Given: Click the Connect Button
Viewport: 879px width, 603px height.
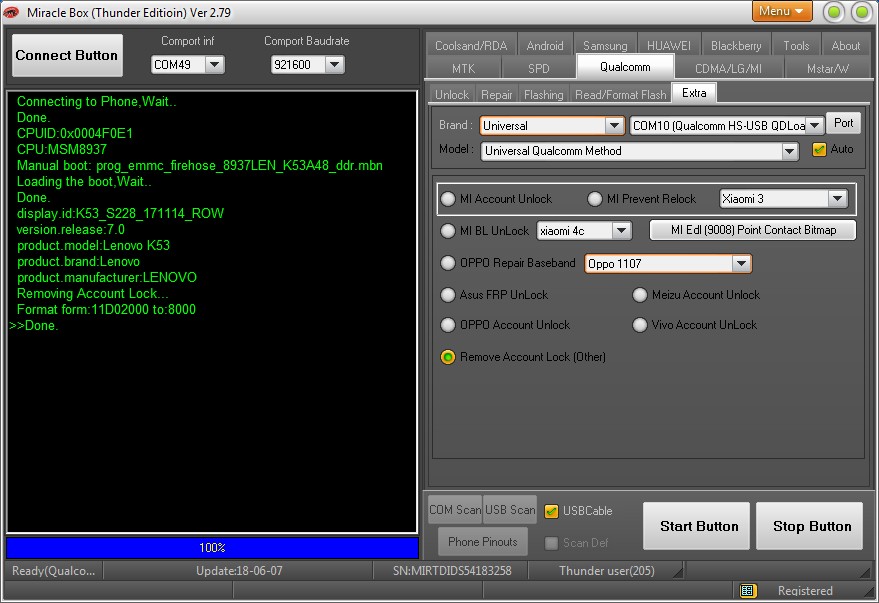Looking at the screenshot, I should coord(67,55).
